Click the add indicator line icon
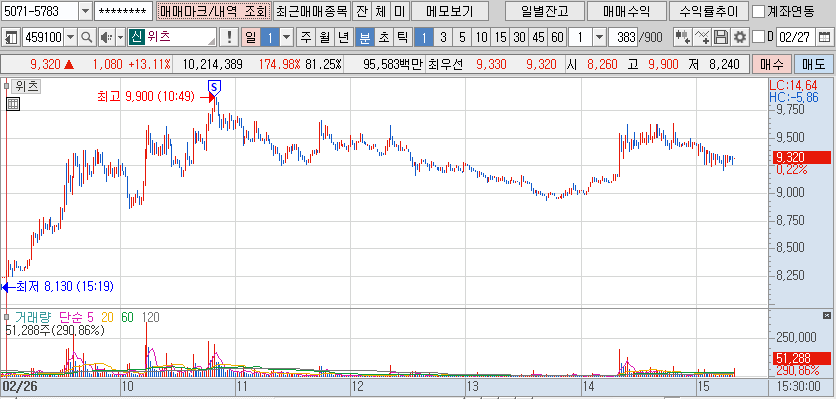This screenshot has width=836, height=399. [x=702, y=37]
